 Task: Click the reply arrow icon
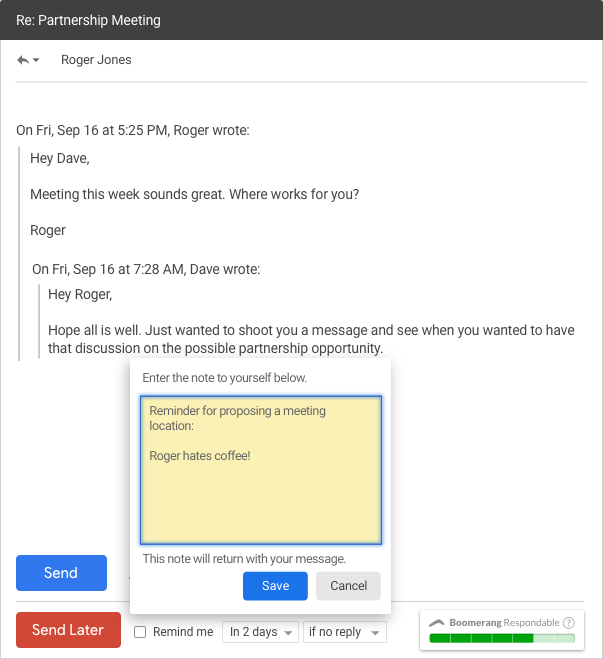pos(22,60)
